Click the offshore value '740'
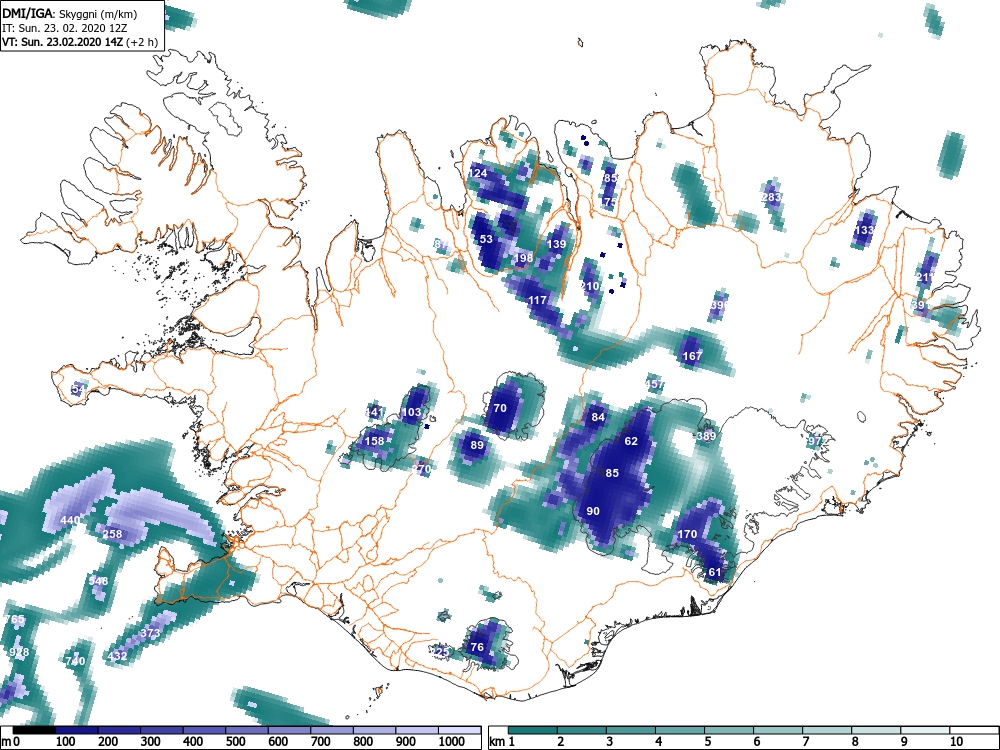 [75, 661]
